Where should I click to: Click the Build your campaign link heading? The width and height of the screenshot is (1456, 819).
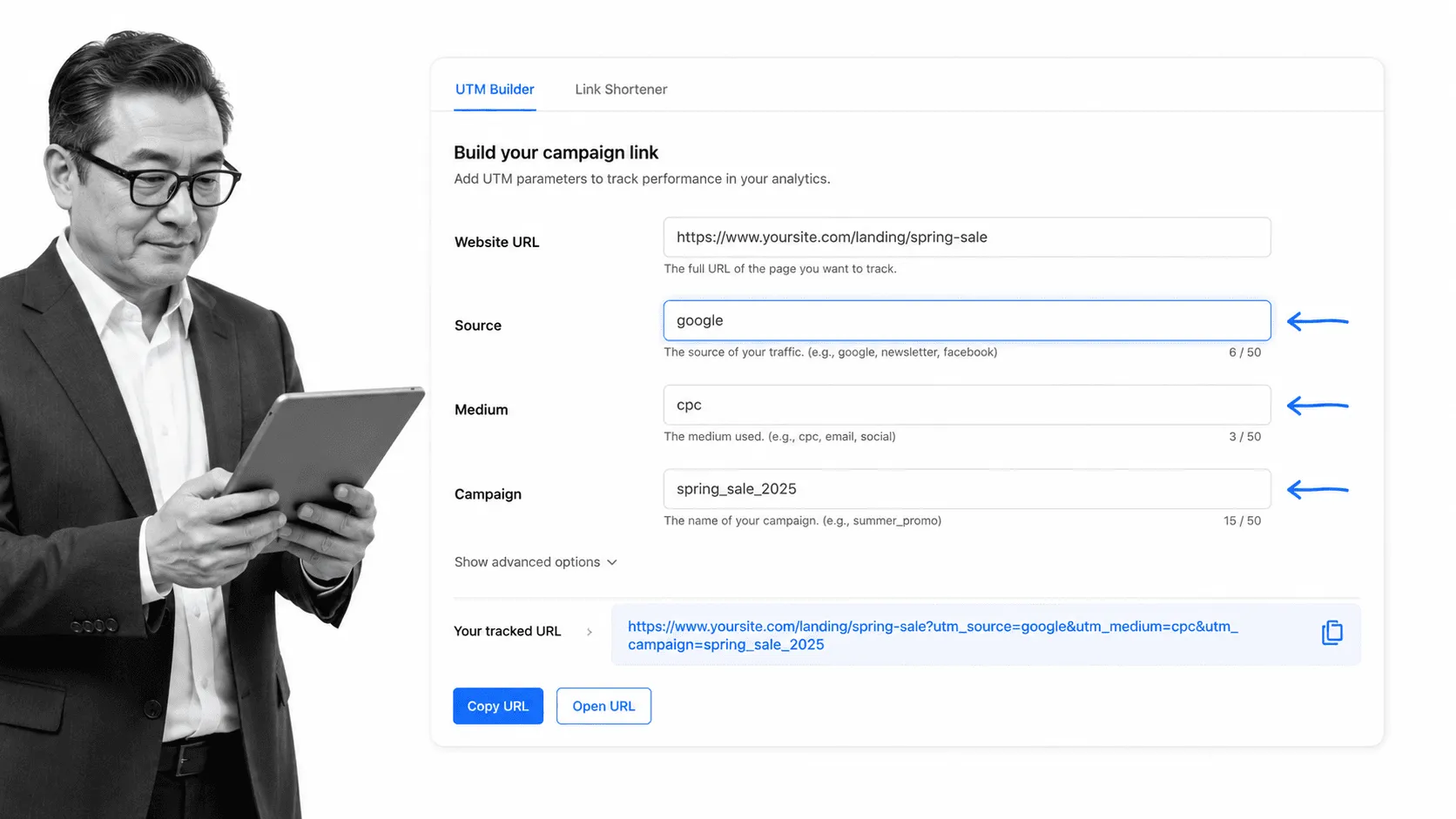click(x=556, y=152)
